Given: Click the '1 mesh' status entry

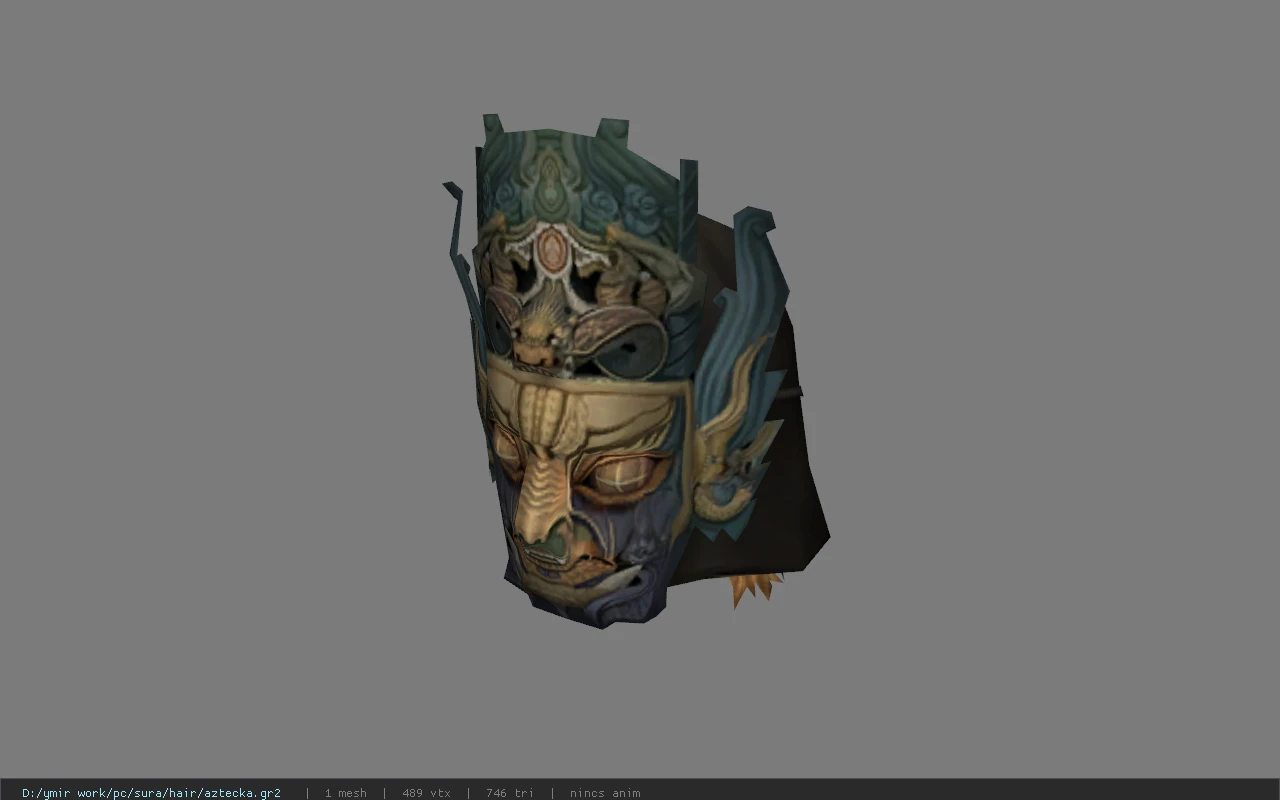Looking at the screenshot, I should (x=345, y=793).
